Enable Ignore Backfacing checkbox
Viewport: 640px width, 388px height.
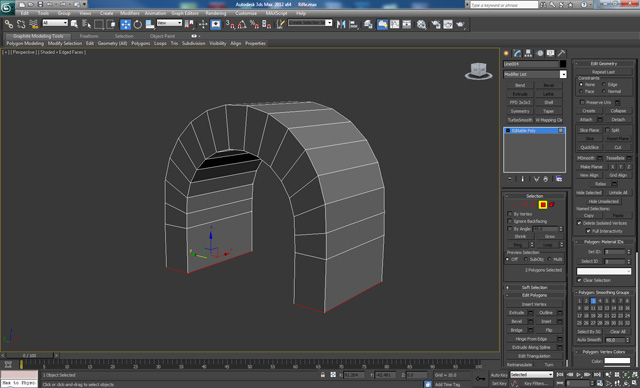click(x=510, y=221)
